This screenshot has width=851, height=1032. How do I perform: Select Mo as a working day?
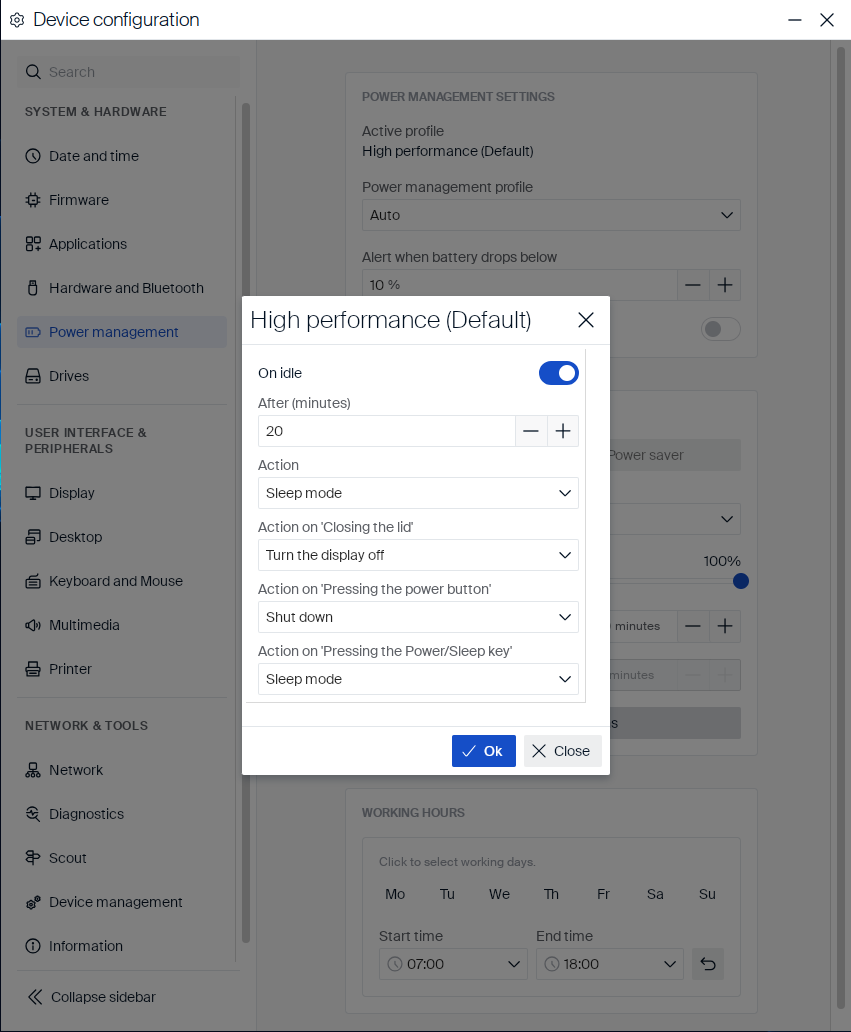click(x=395, y=894)
